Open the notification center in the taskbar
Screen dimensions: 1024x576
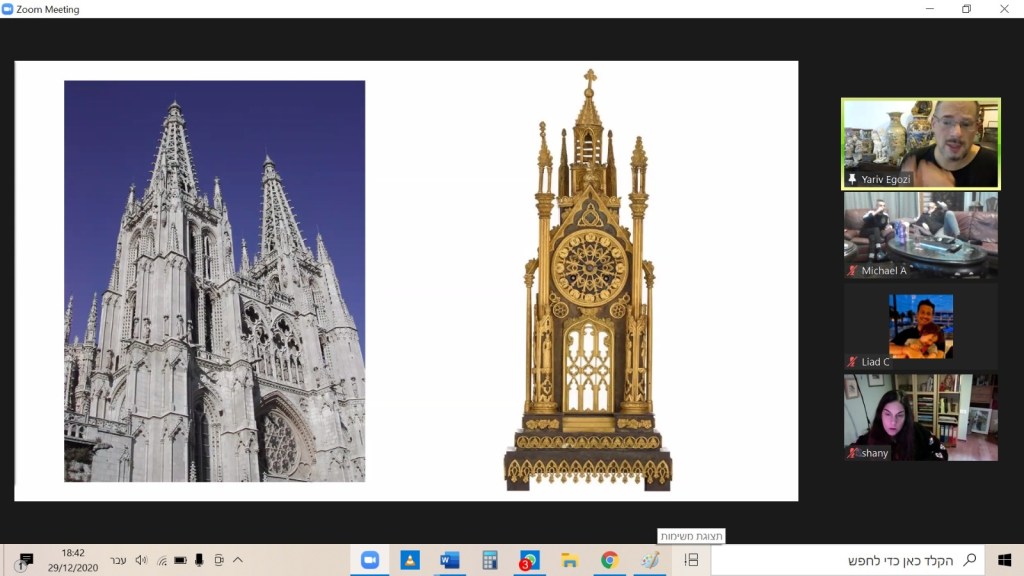25,560
